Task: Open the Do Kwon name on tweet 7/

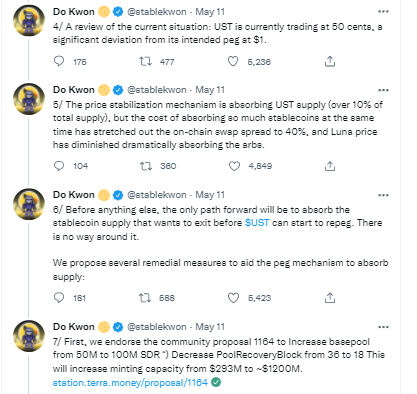Action: (x=74, y=327)
